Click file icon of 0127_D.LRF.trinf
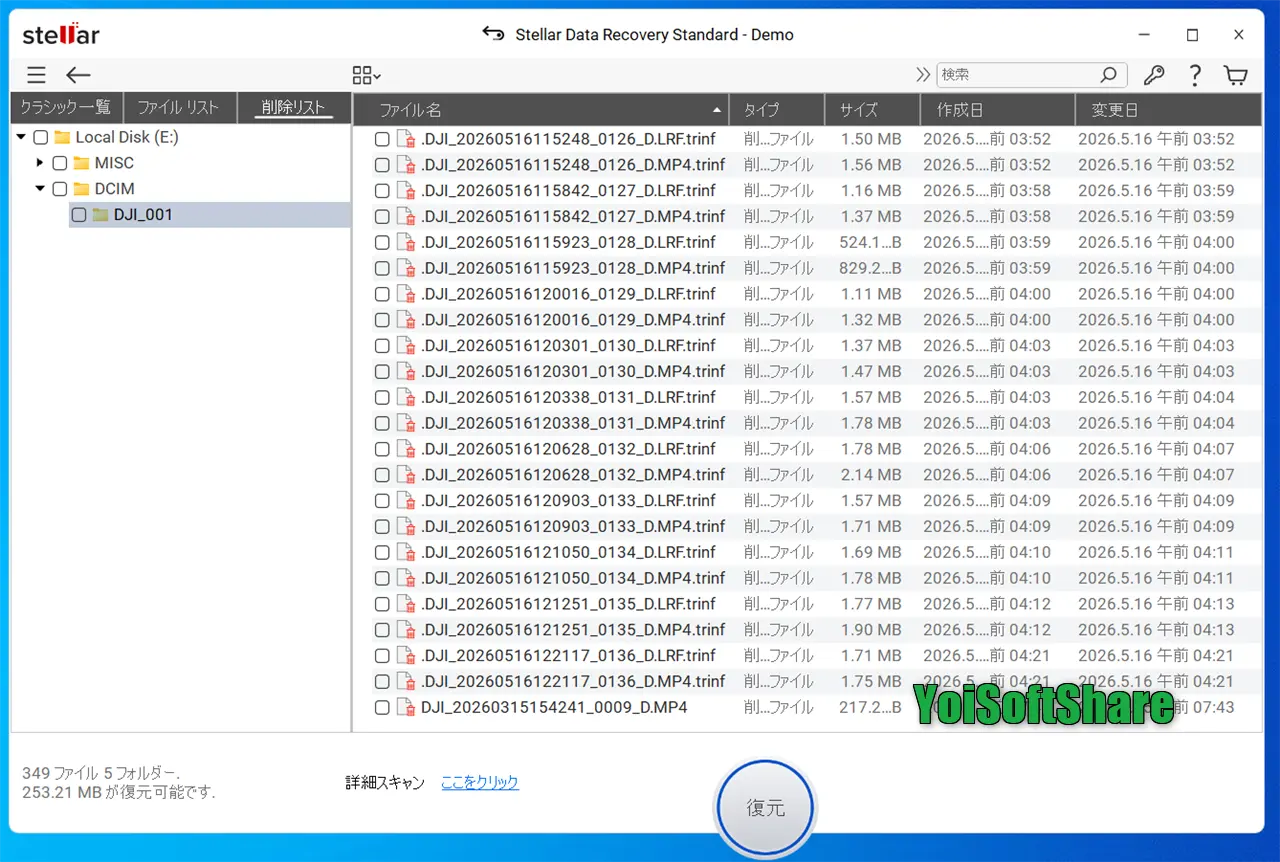1280x862 pixels. [406, 191]
